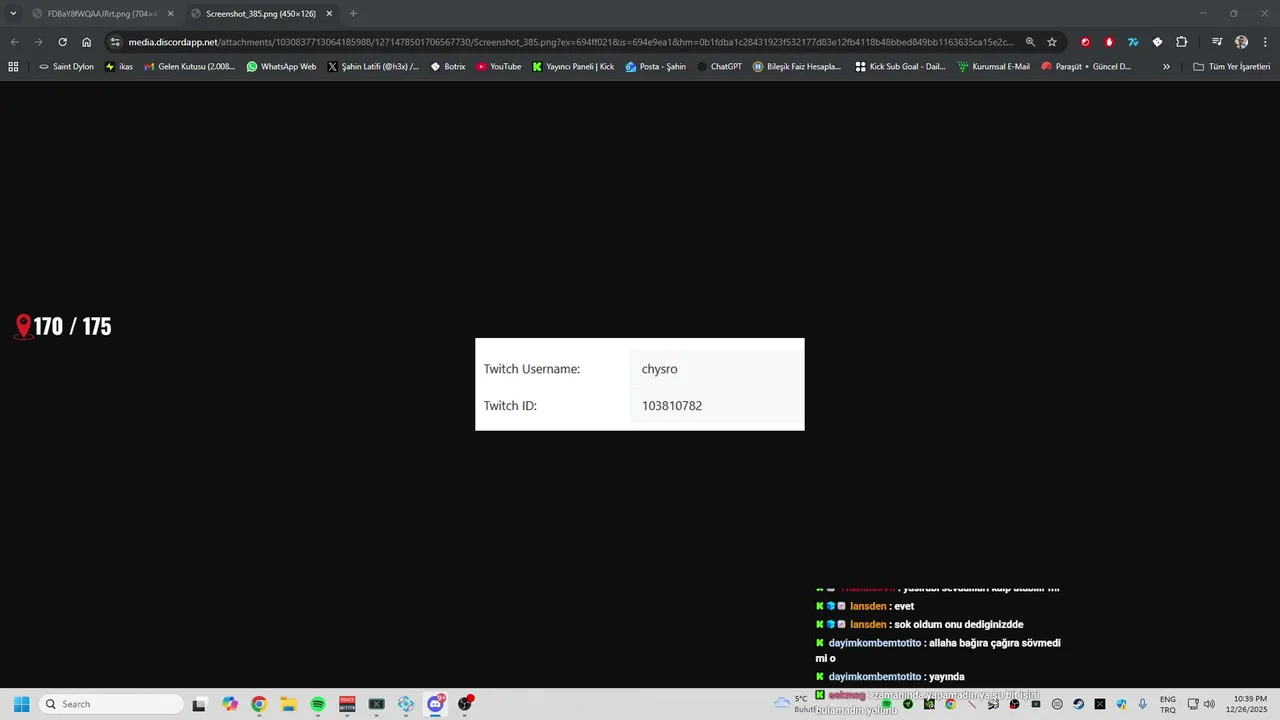The image size is (1280, 720).
Task: Click the address bar URL field
Action: tap(570, 42)
